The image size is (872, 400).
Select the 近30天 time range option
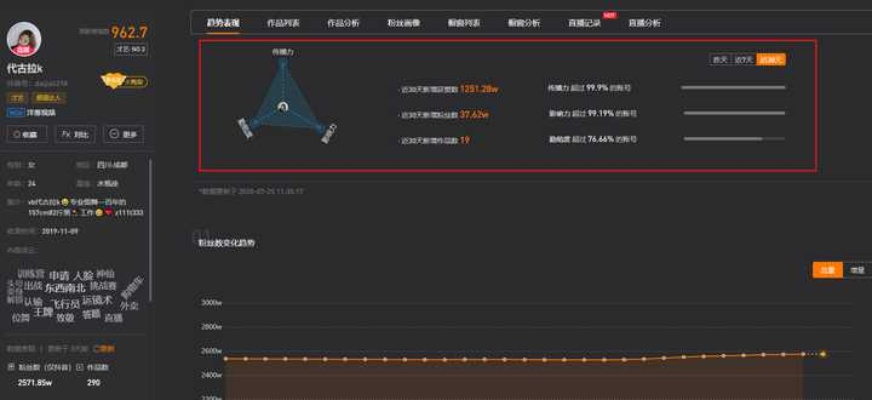click(x=771, y=60)
